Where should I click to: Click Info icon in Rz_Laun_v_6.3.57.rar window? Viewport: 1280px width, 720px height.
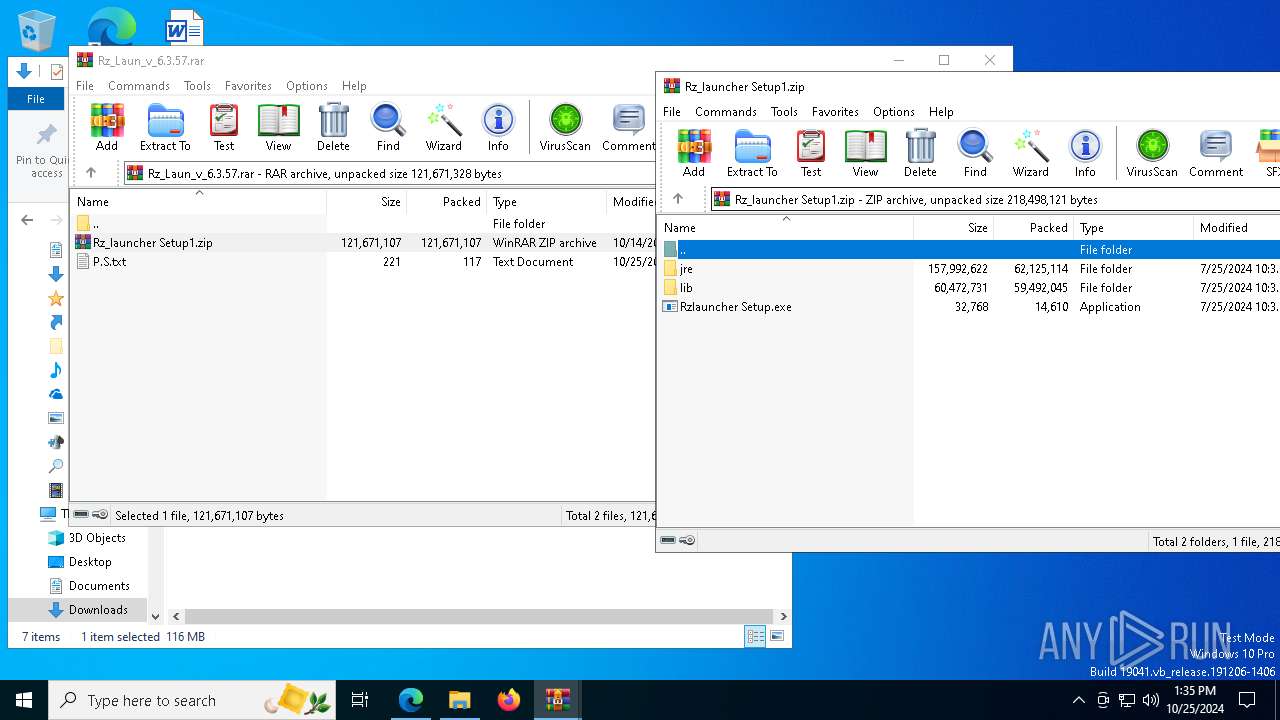[x=498, y=127]
